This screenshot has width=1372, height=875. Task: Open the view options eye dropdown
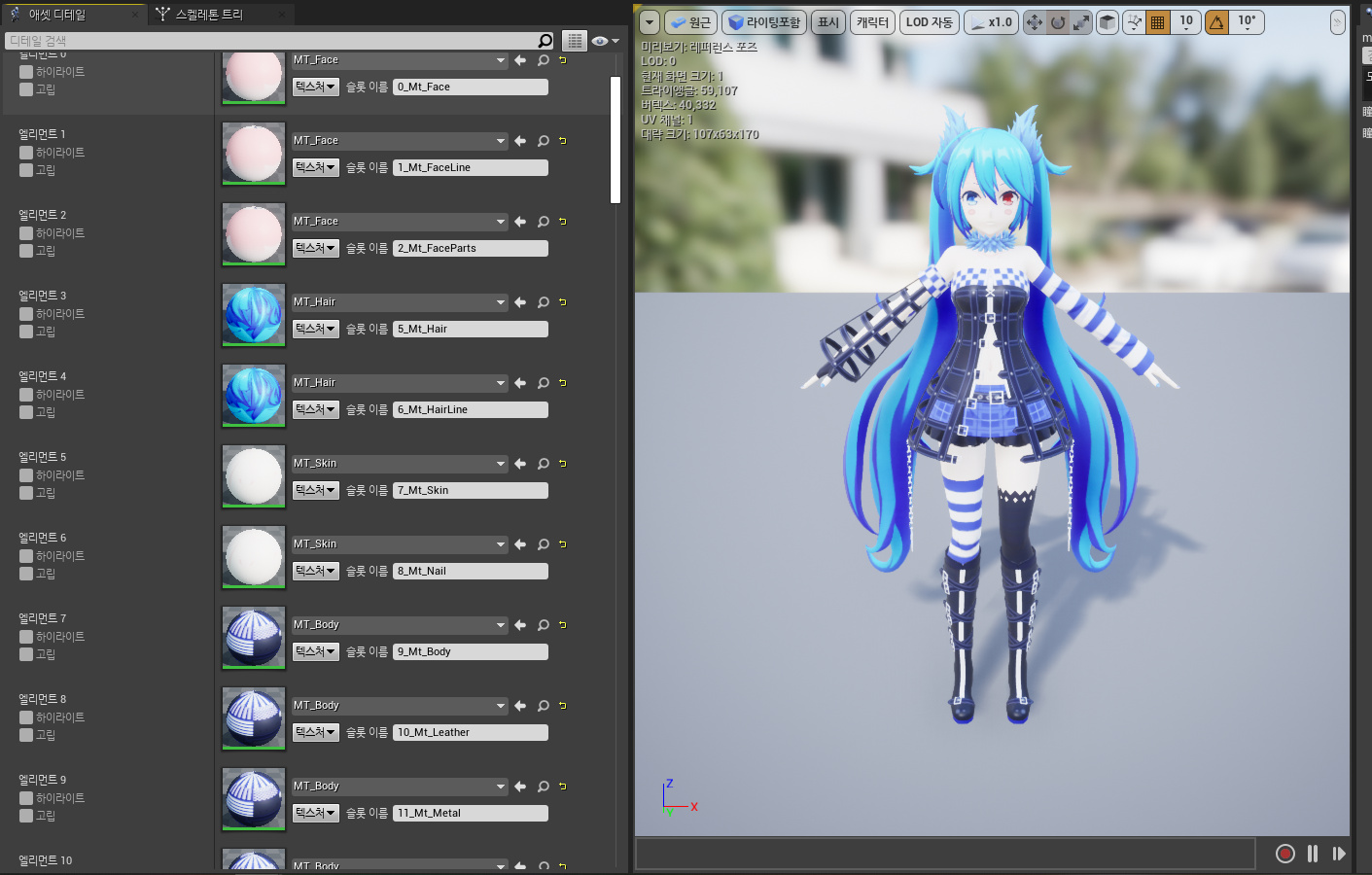click(x=606, y=41)
